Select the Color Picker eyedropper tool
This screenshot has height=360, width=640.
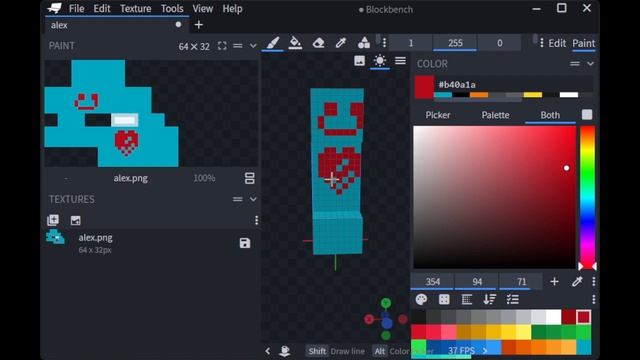(x=341, y=42)
